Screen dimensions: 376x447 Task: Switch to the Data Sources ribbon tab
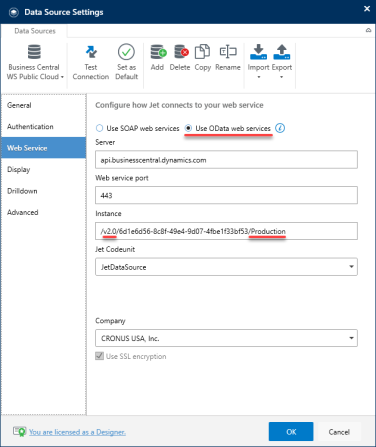coord(35,31)
